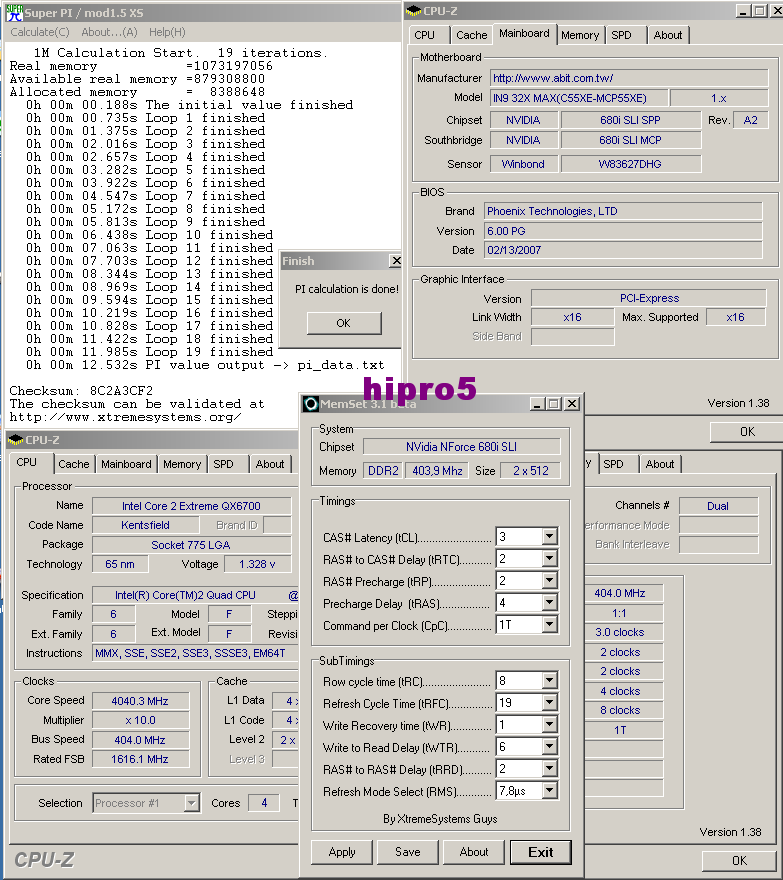Open the Write to Read Delay dropdown
The width and height of the screenshot is (783, 880).
[550, 746]
